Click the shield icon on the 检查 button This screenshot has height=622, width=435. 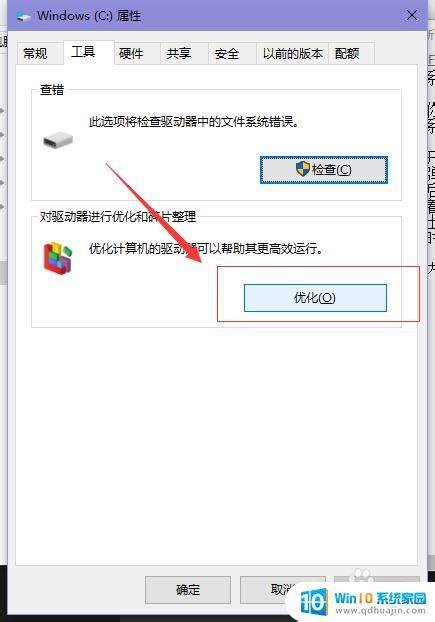[x=303, y=169]
